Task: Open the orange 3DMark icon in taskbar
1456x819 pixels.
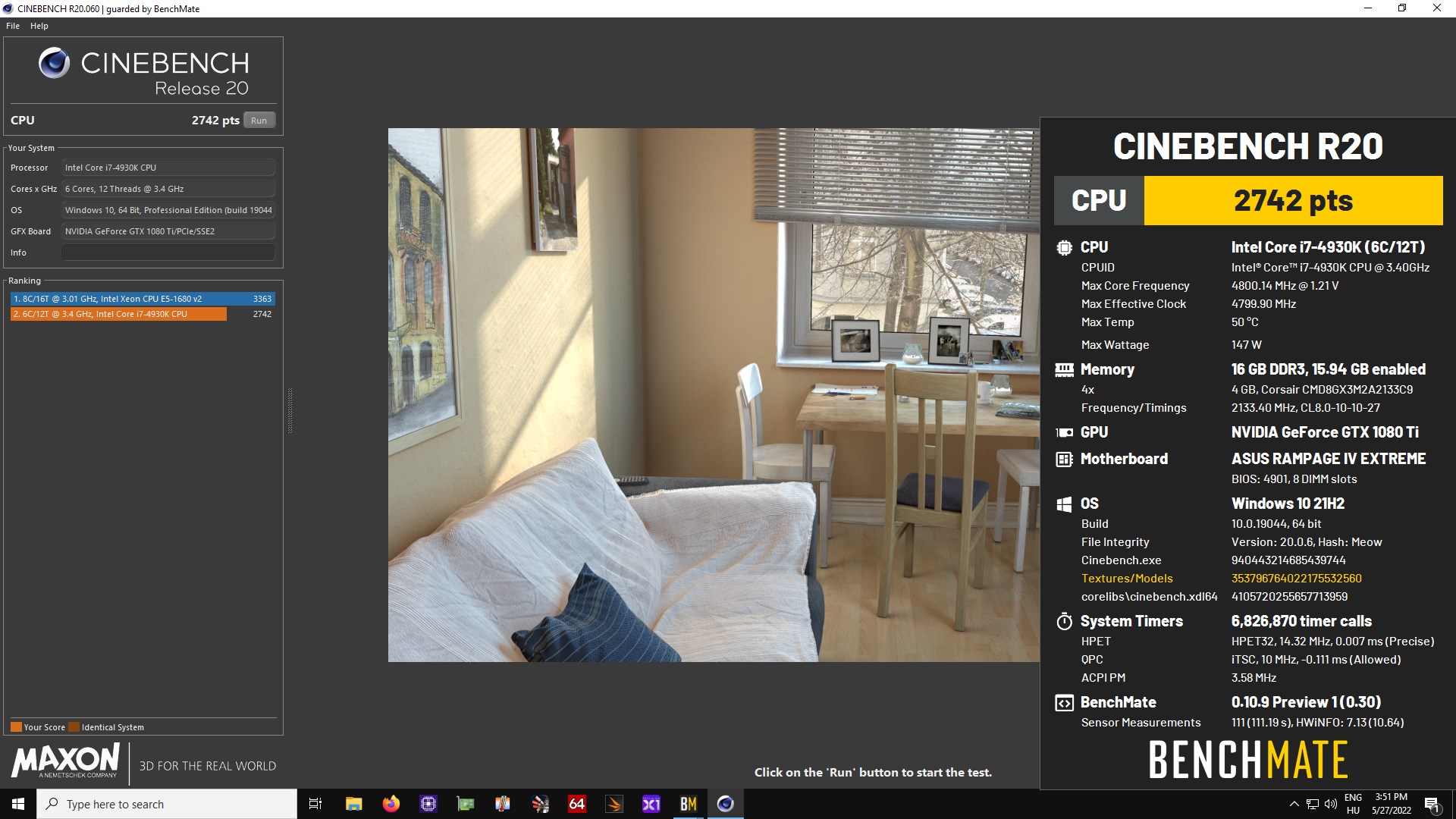Action: coord(614,804)
